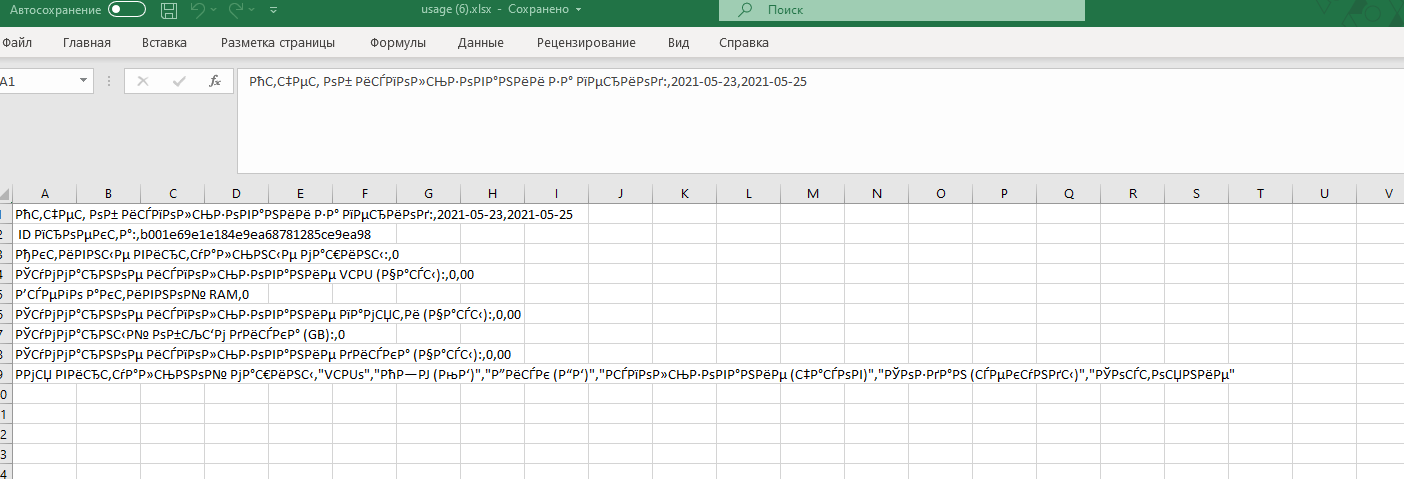Open the undo history dropdown arrow

point(215,10)
